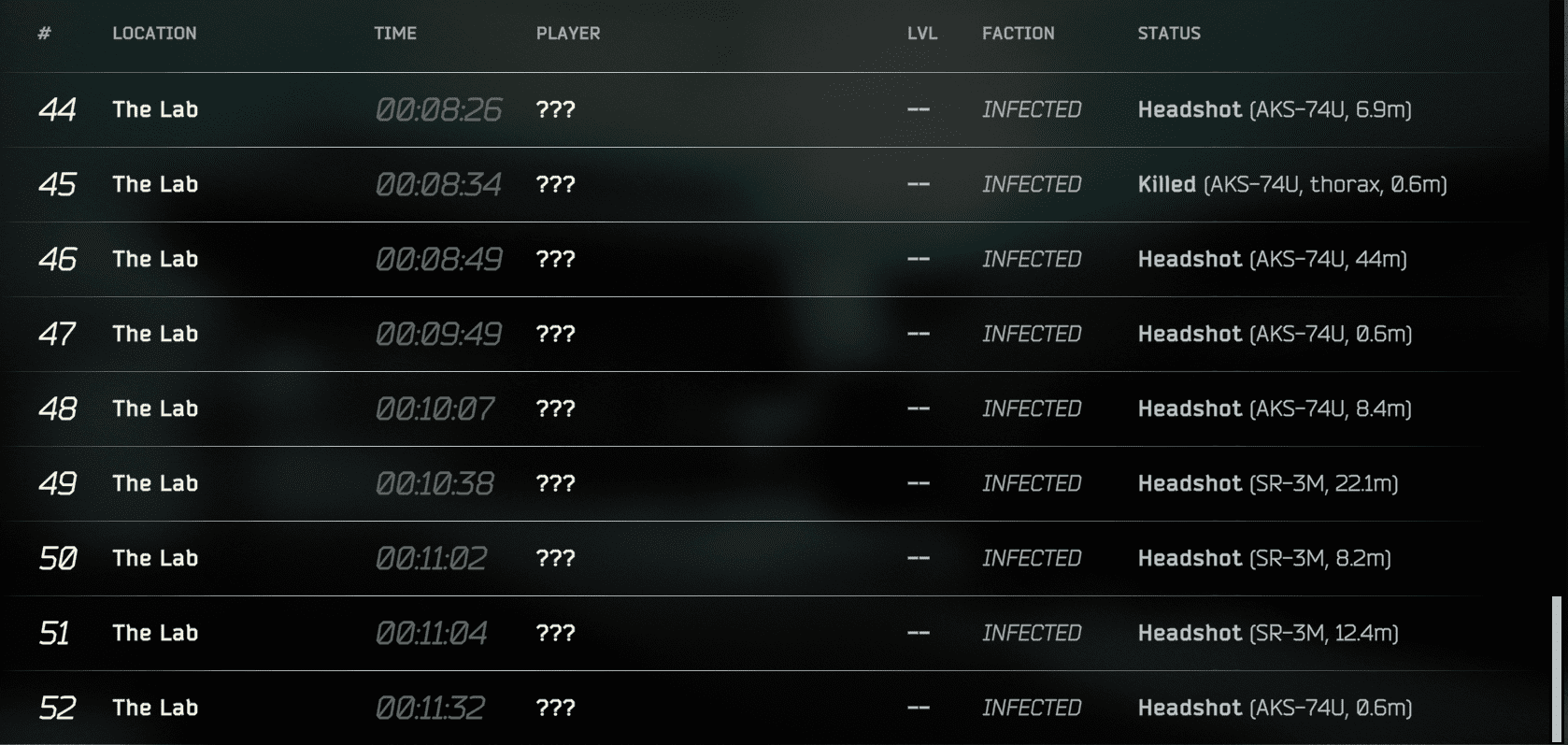Click the 00:10:07 time entry

435,408
